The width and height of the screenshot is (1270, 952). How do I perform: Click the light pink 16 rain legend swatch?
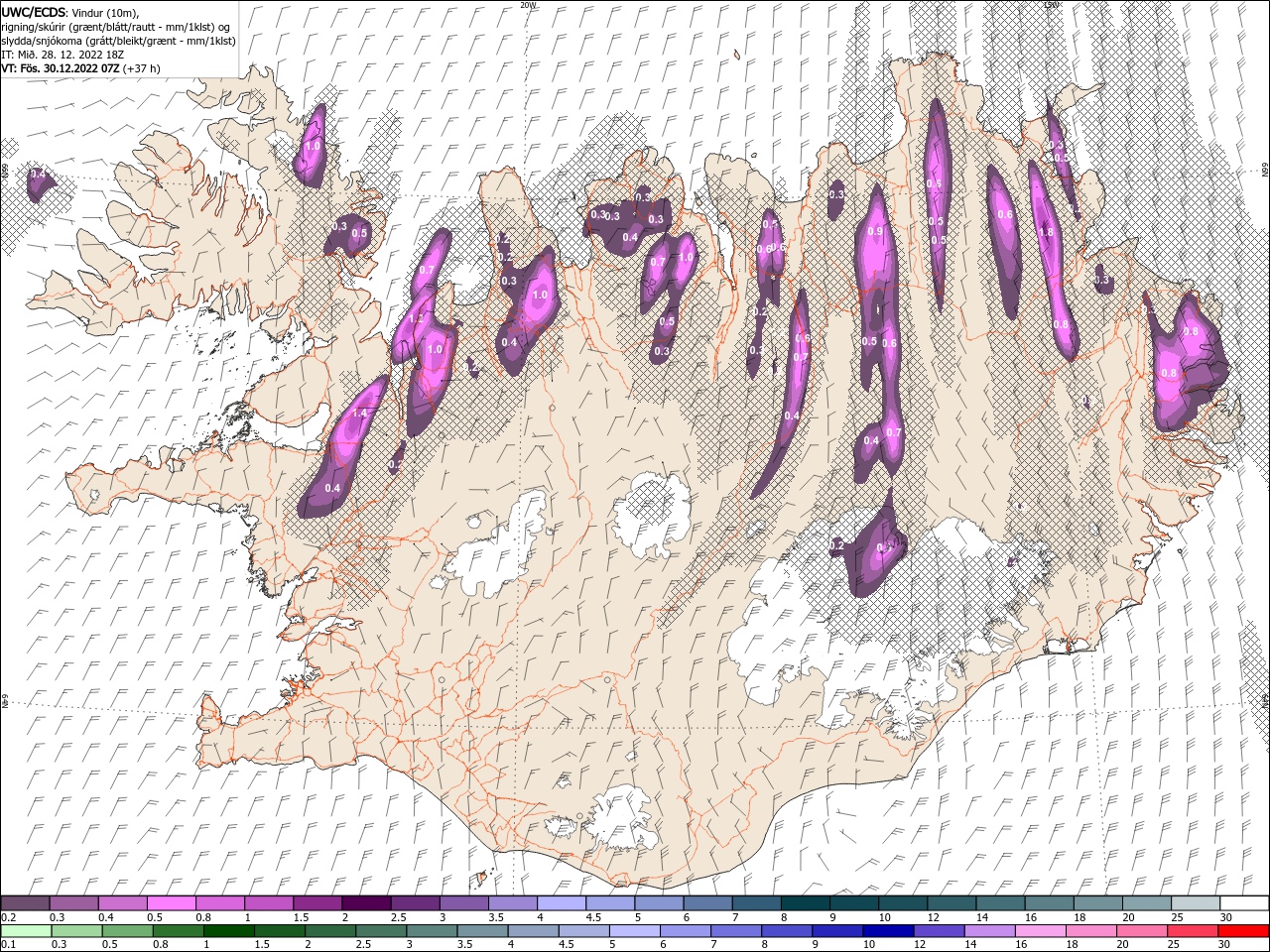(1041, 931)
